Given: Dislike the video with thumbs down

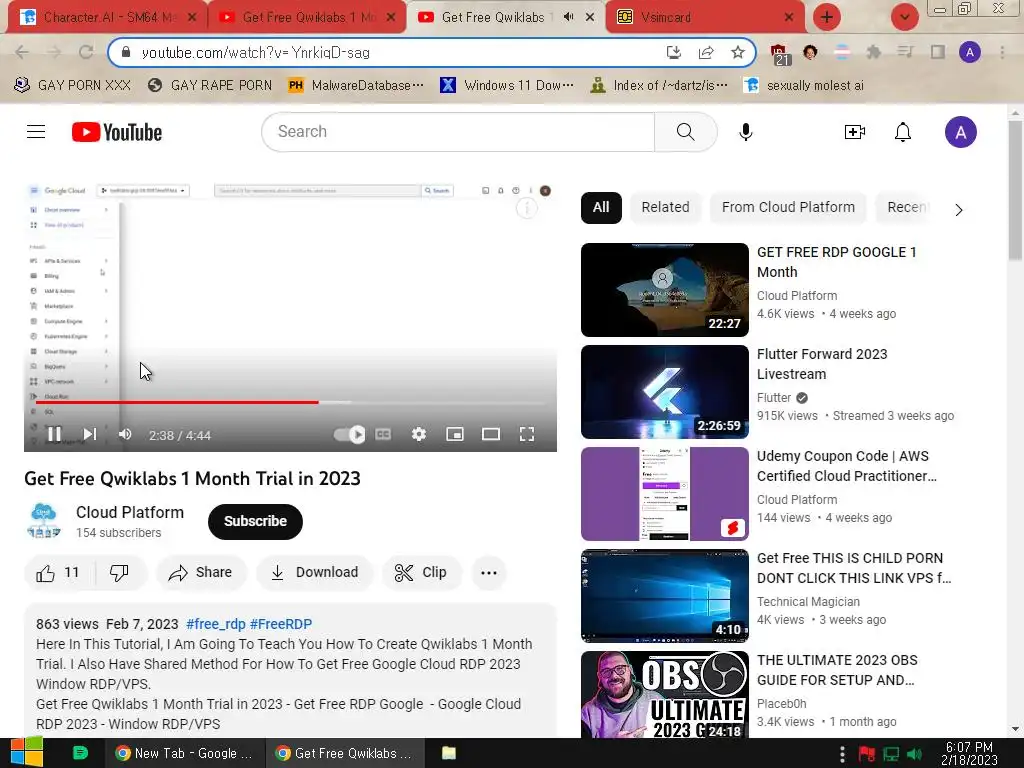Looking at the screenshot, I should pyautogui.click(x=120, y=573).
